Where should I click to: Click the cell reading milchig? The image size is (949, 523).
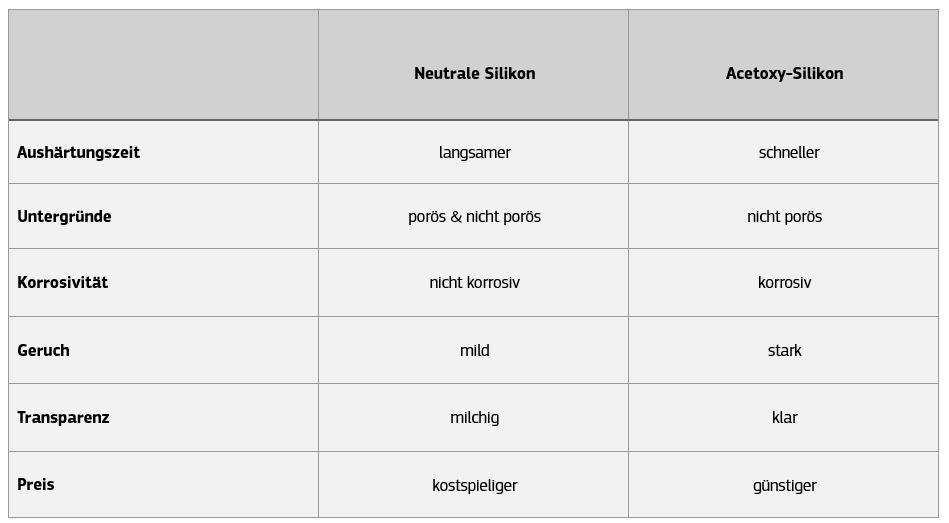point(474,418)
